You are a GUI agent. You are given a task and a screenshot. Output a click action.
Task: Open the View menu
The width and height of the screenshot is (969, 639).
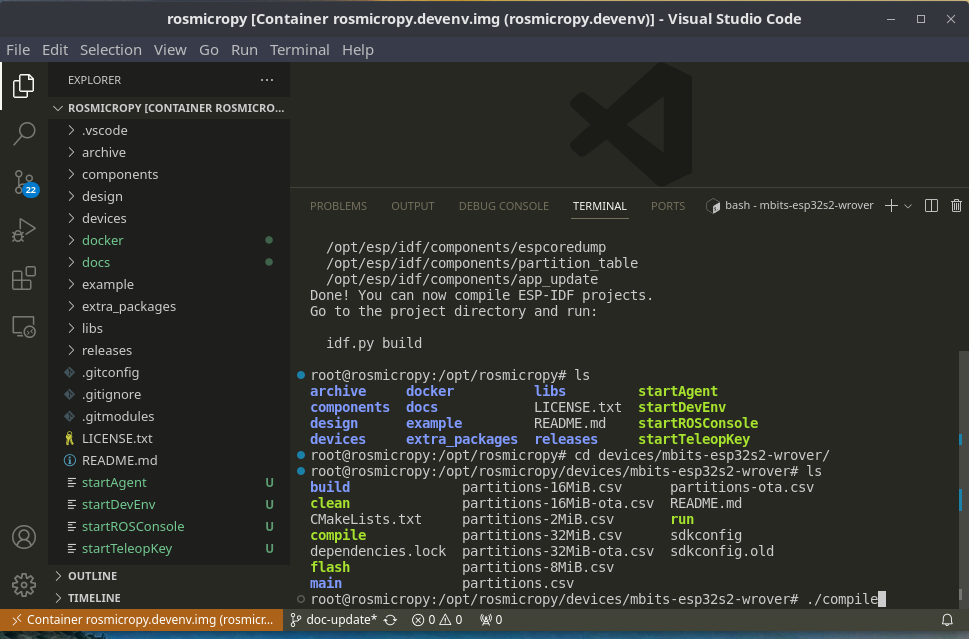(170, 49)
